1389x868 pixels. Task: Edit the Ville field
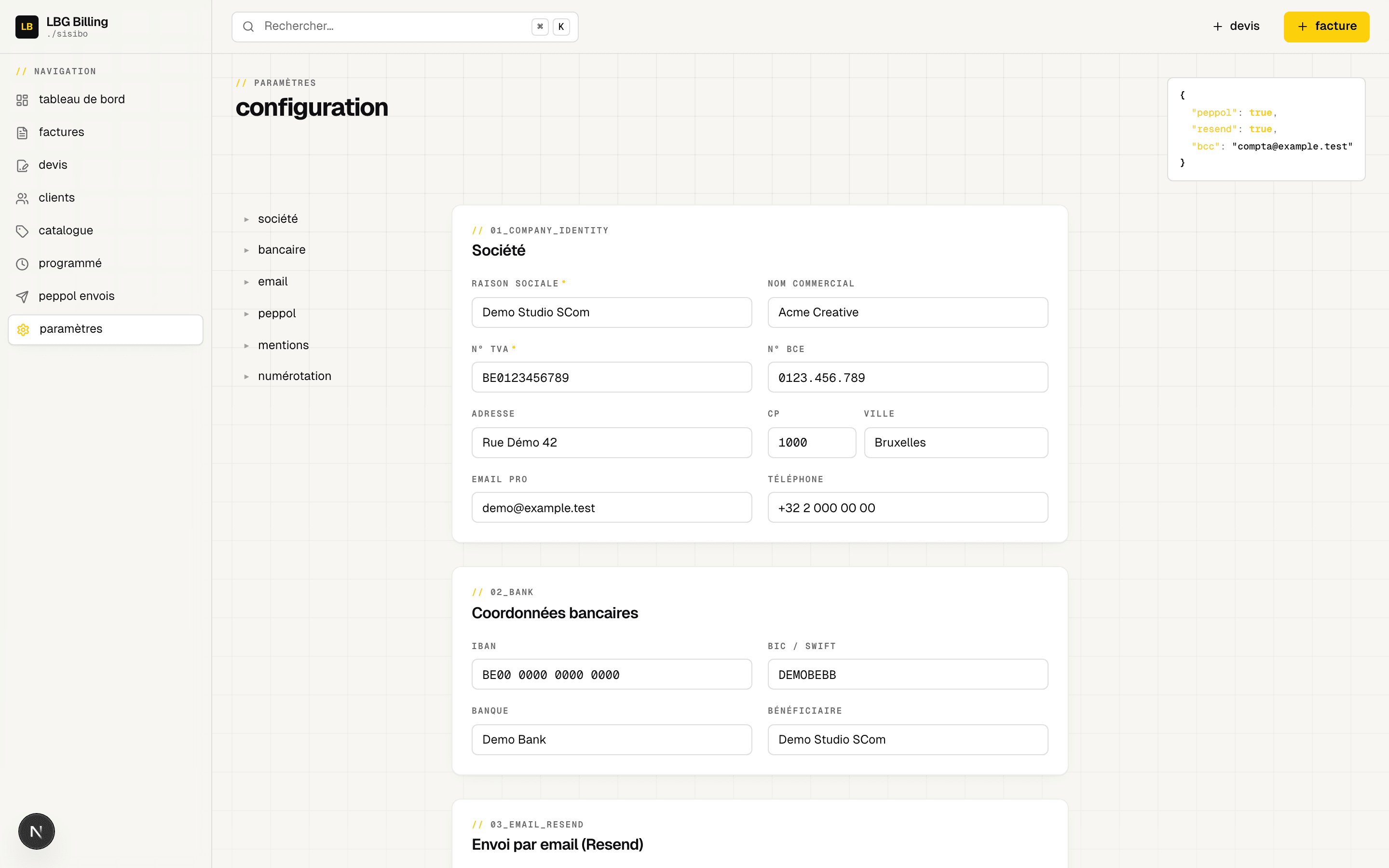pyautogui.click(x=955, y=443)
